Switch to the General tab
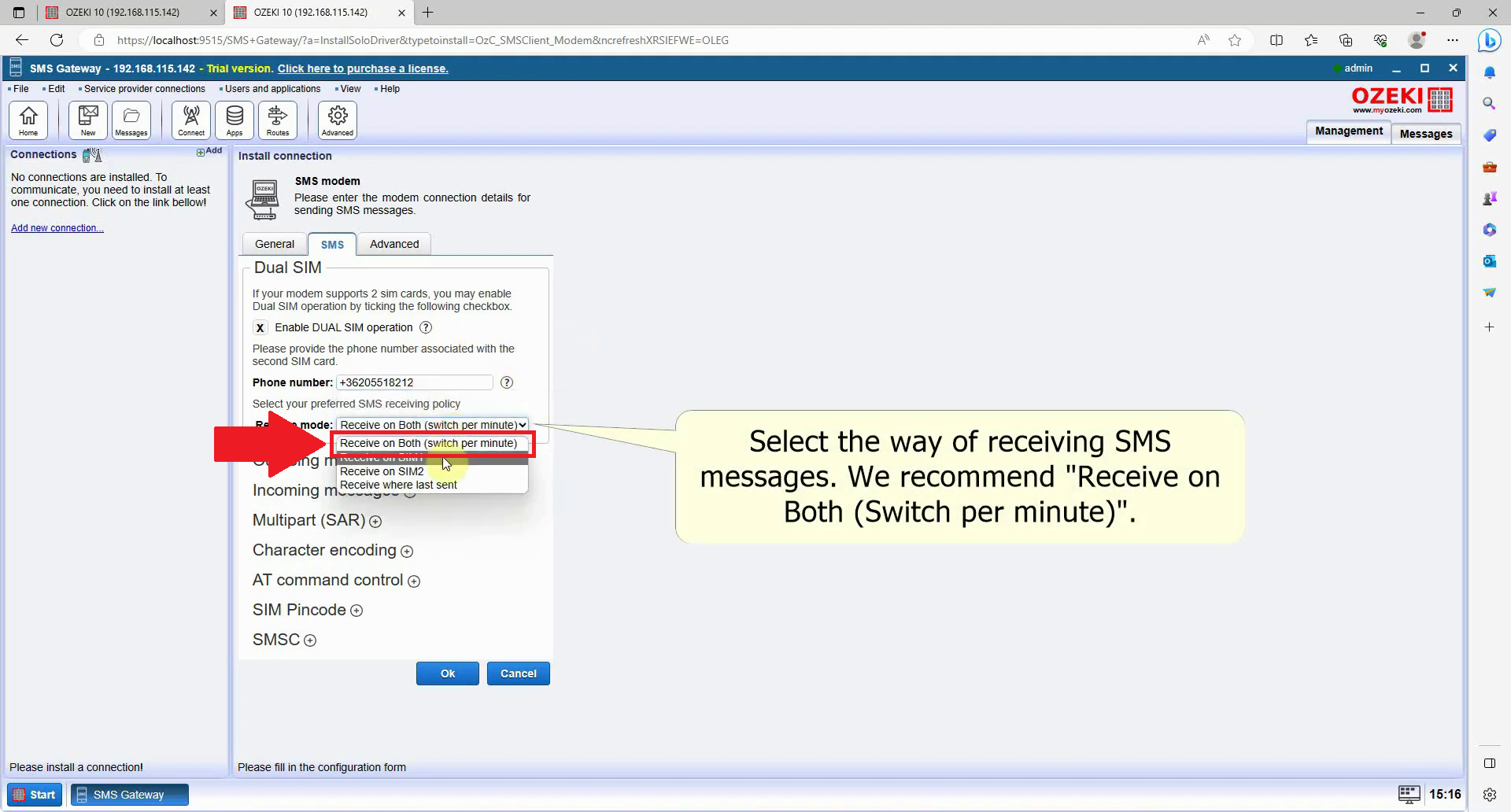1511x812 pixels. pyautogui.click(x=274, y=244)
